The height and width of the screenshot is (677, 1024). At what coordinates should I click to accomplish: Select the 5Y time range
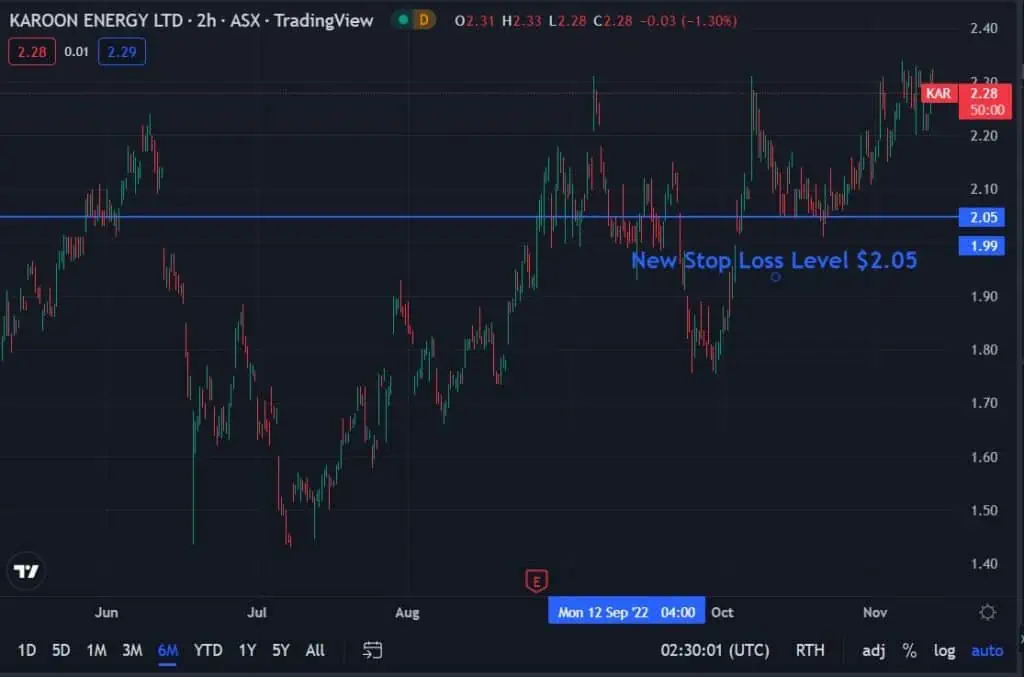click(x=281, y=650)
